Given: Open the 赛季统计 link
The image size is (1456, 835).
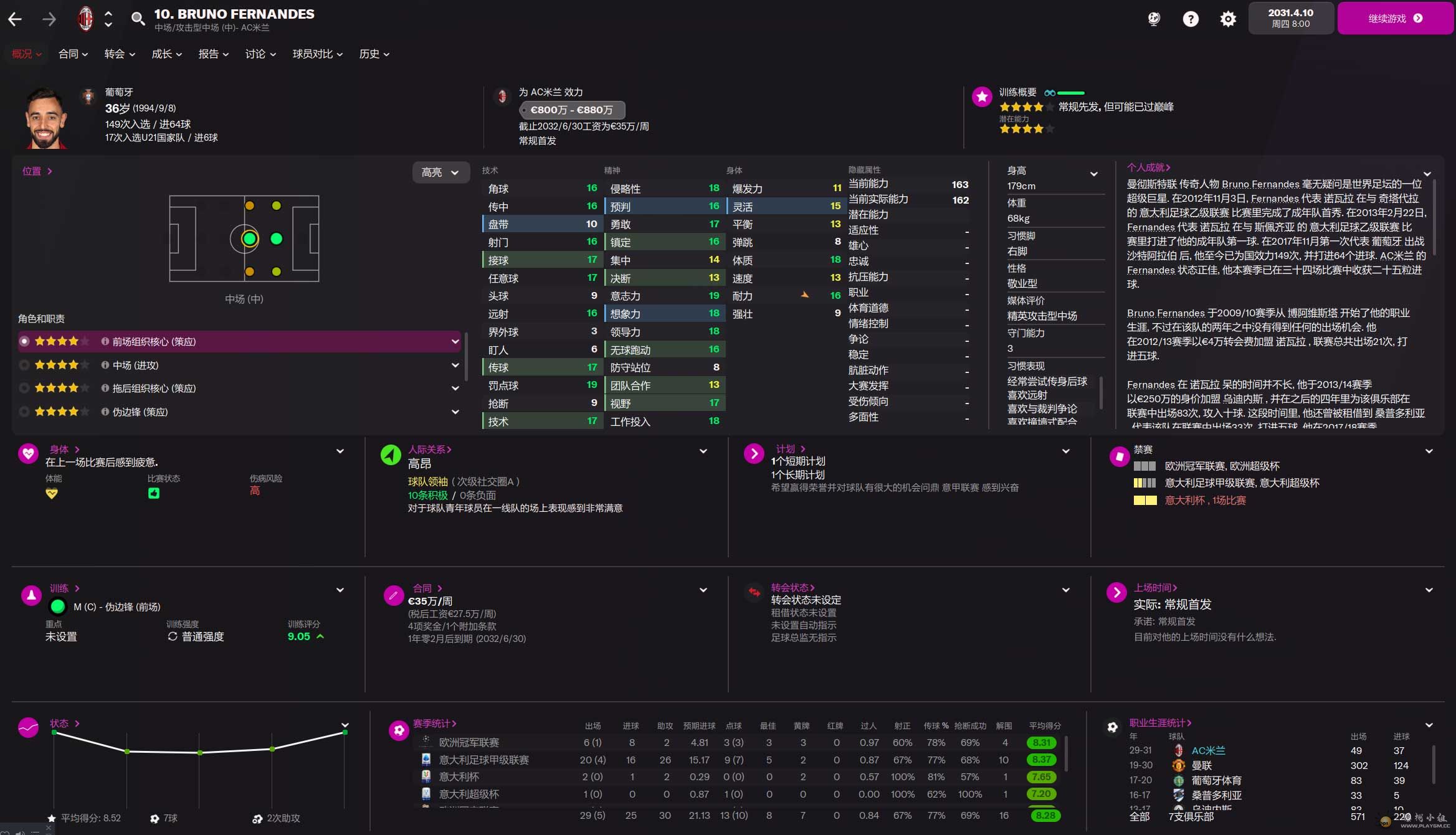Looking at the screenshot, I should coord(435,723).
